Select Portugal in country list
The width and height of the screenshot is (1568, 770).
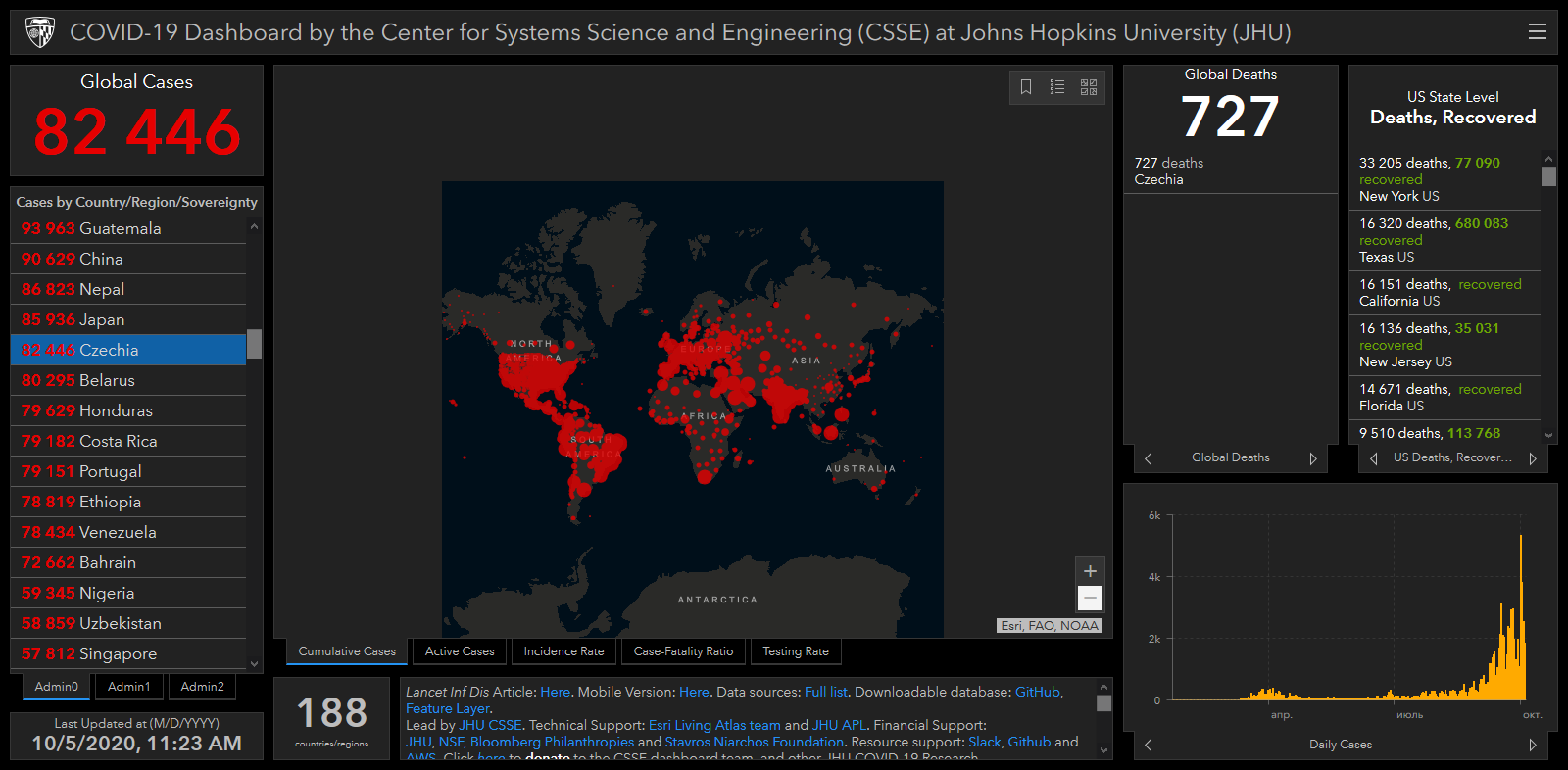point(128,471)
